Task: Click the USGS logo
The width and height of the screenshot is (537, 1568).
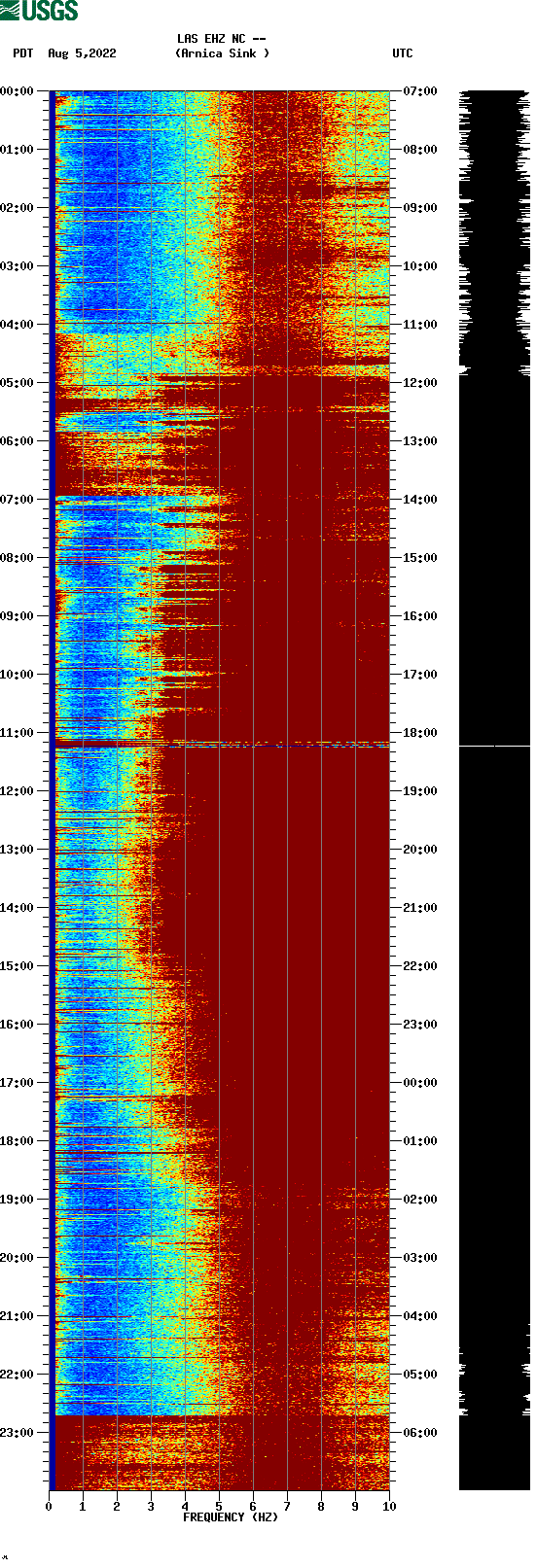Action: (x=39, y=11)
